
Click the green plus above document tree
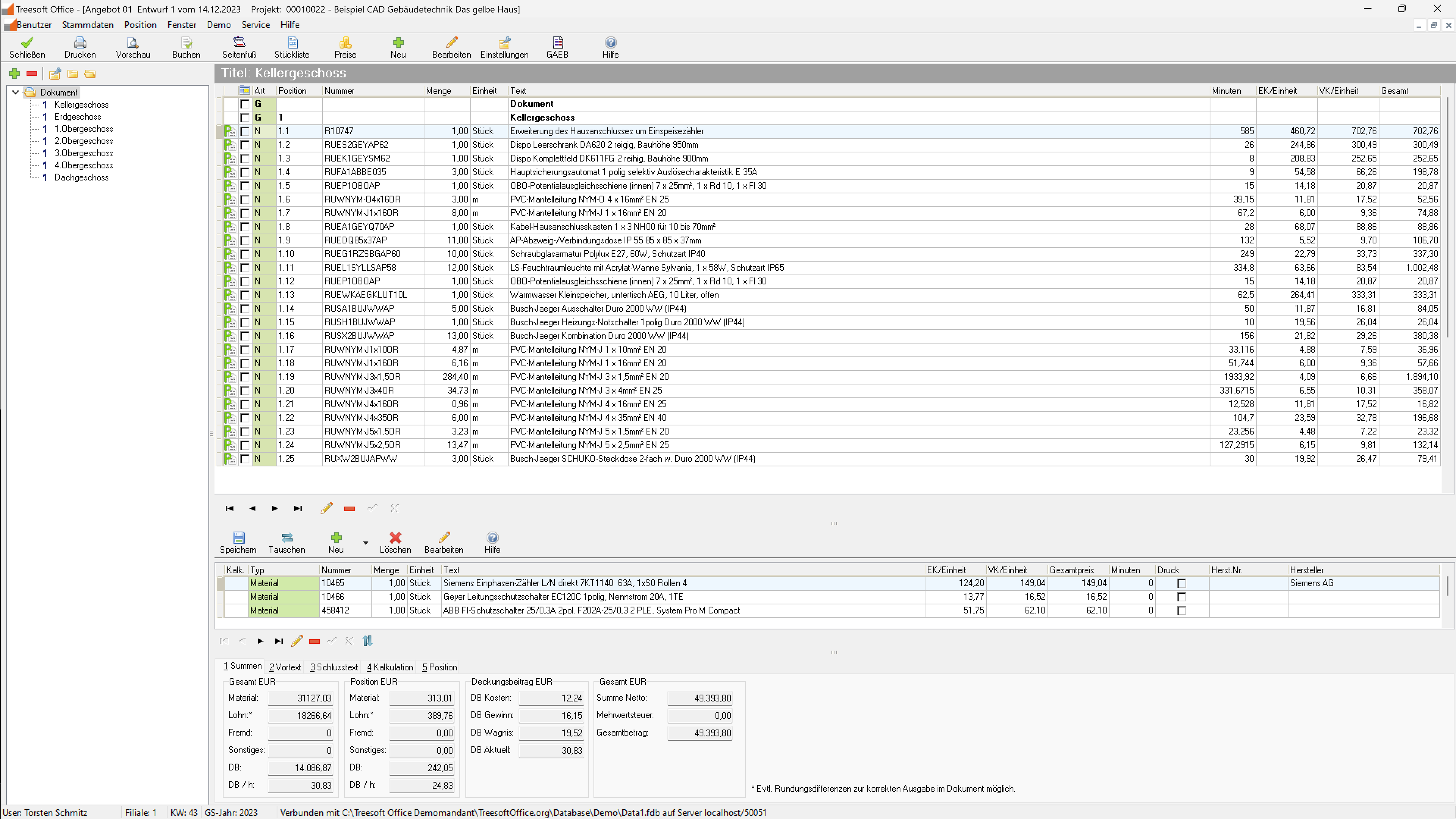[x=15, y=74]
